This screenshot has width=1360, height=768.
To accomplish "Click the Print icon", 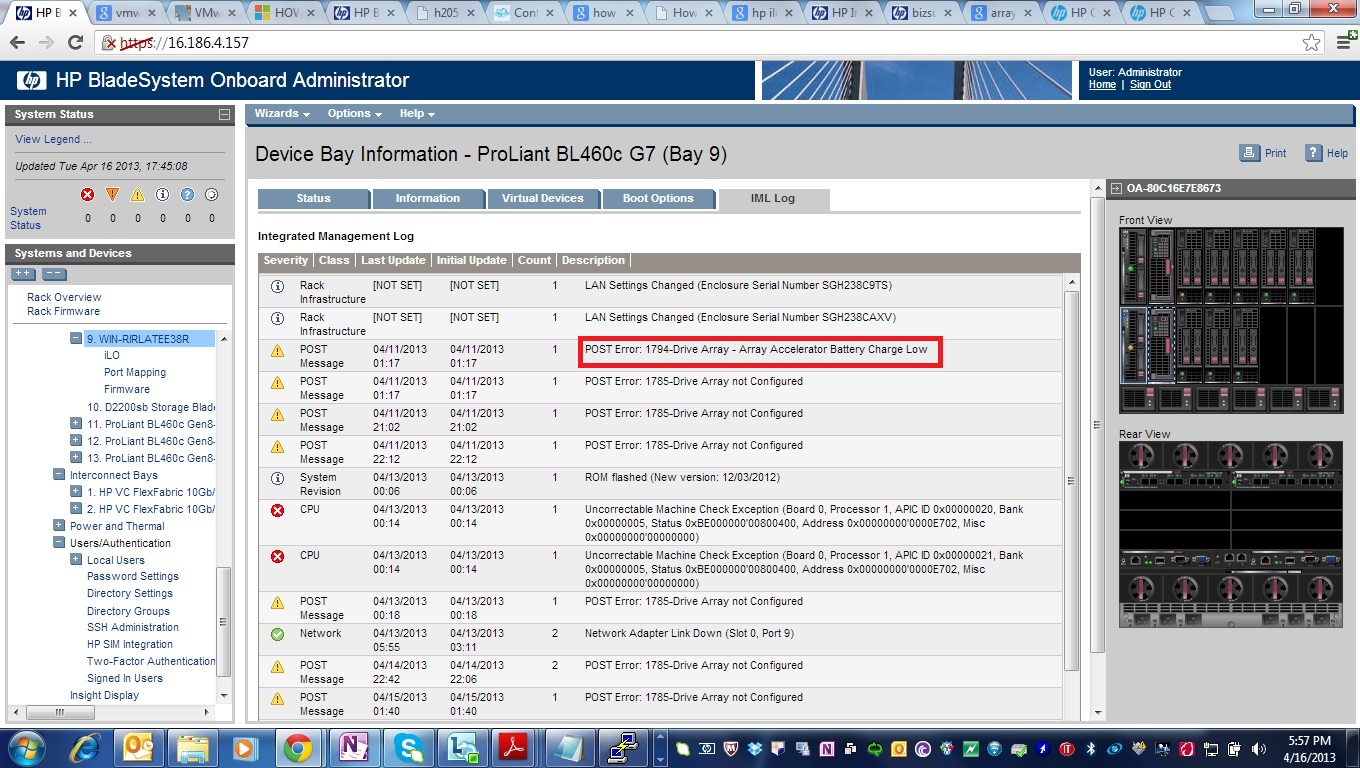I will (x=1249, y=153).
